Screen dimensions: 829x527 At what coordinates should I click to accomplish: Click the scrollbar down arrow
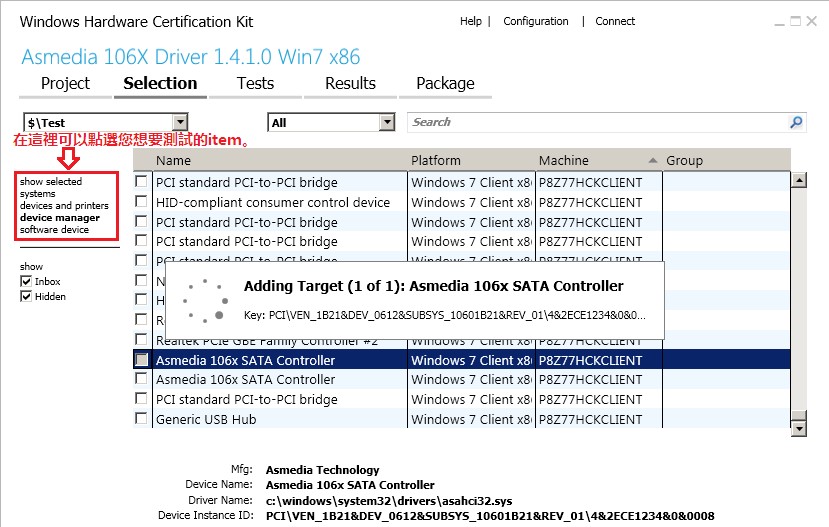coord(799,428)
